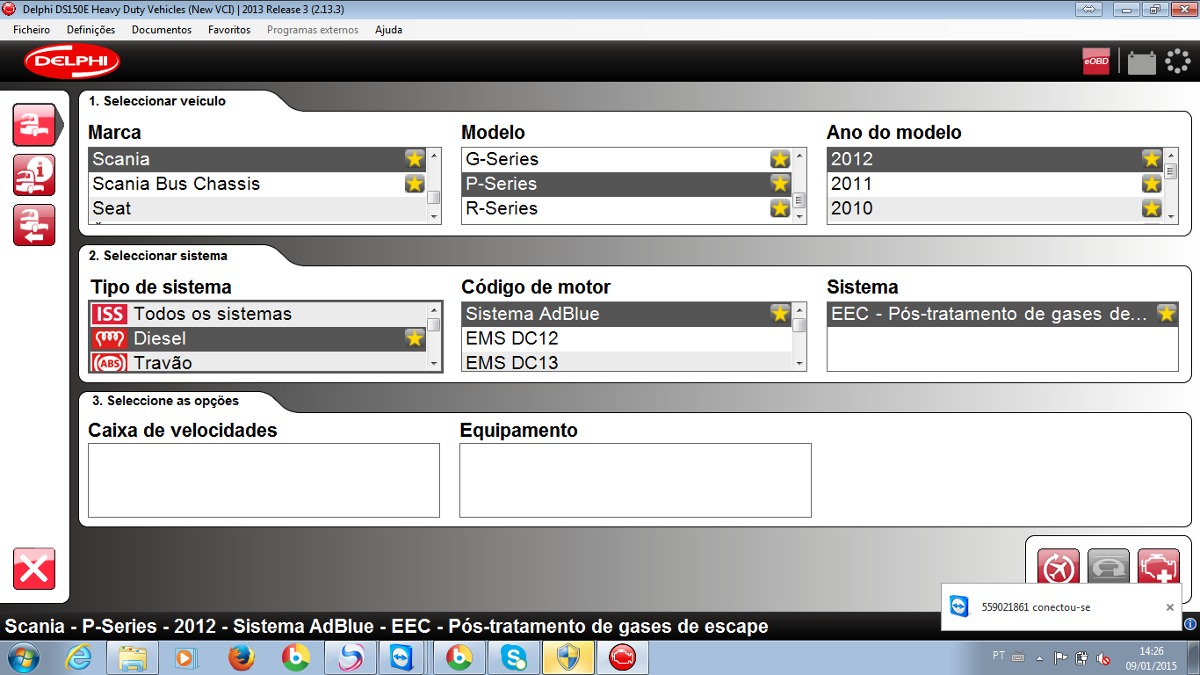Select G-Series model
Viewport: 1200px width, 675px height.
coord(627,159)
